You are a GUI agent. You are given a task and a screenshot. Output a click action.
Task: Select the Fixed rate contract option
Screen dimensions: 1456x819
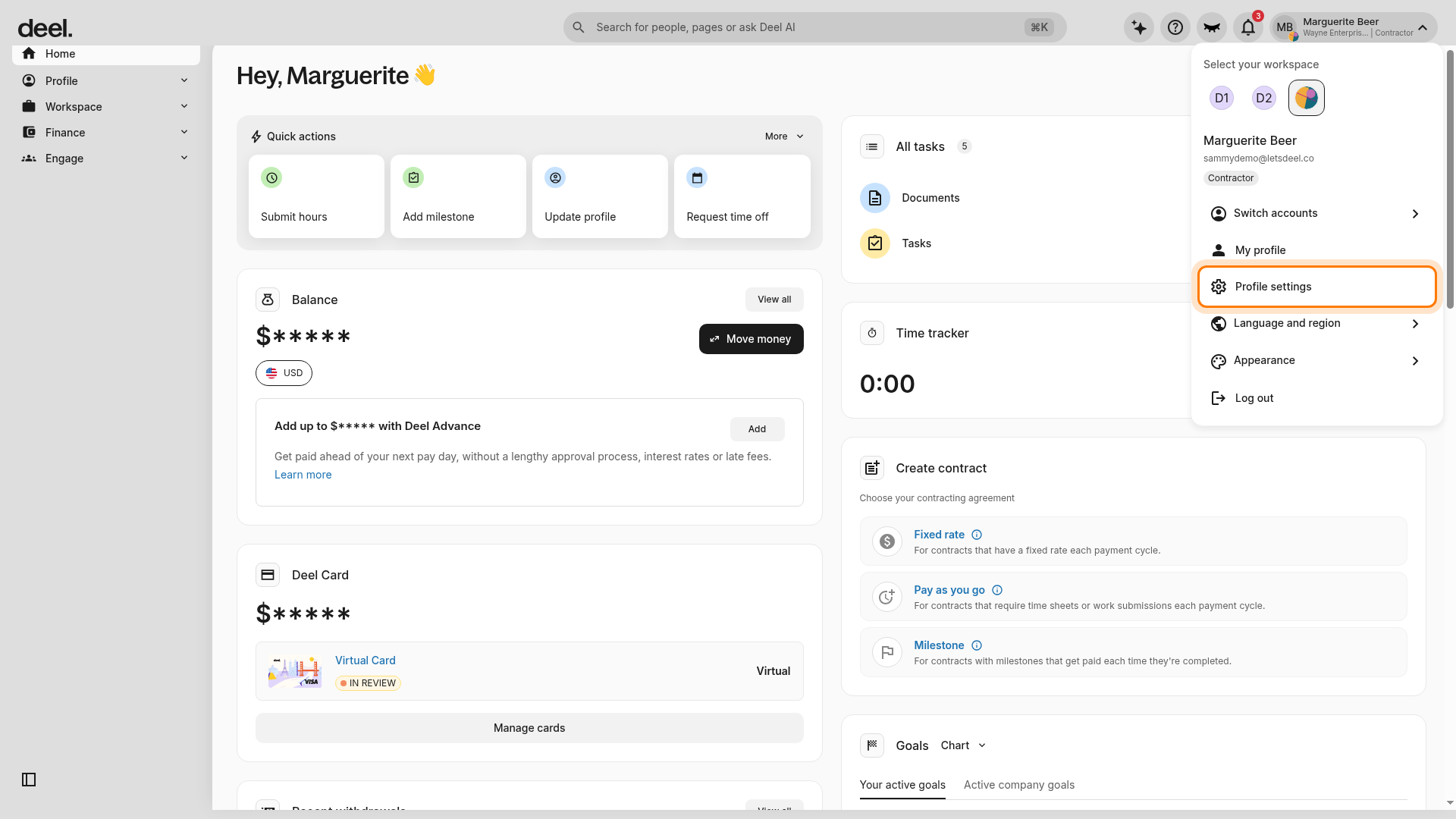[x=1133, y=541]
